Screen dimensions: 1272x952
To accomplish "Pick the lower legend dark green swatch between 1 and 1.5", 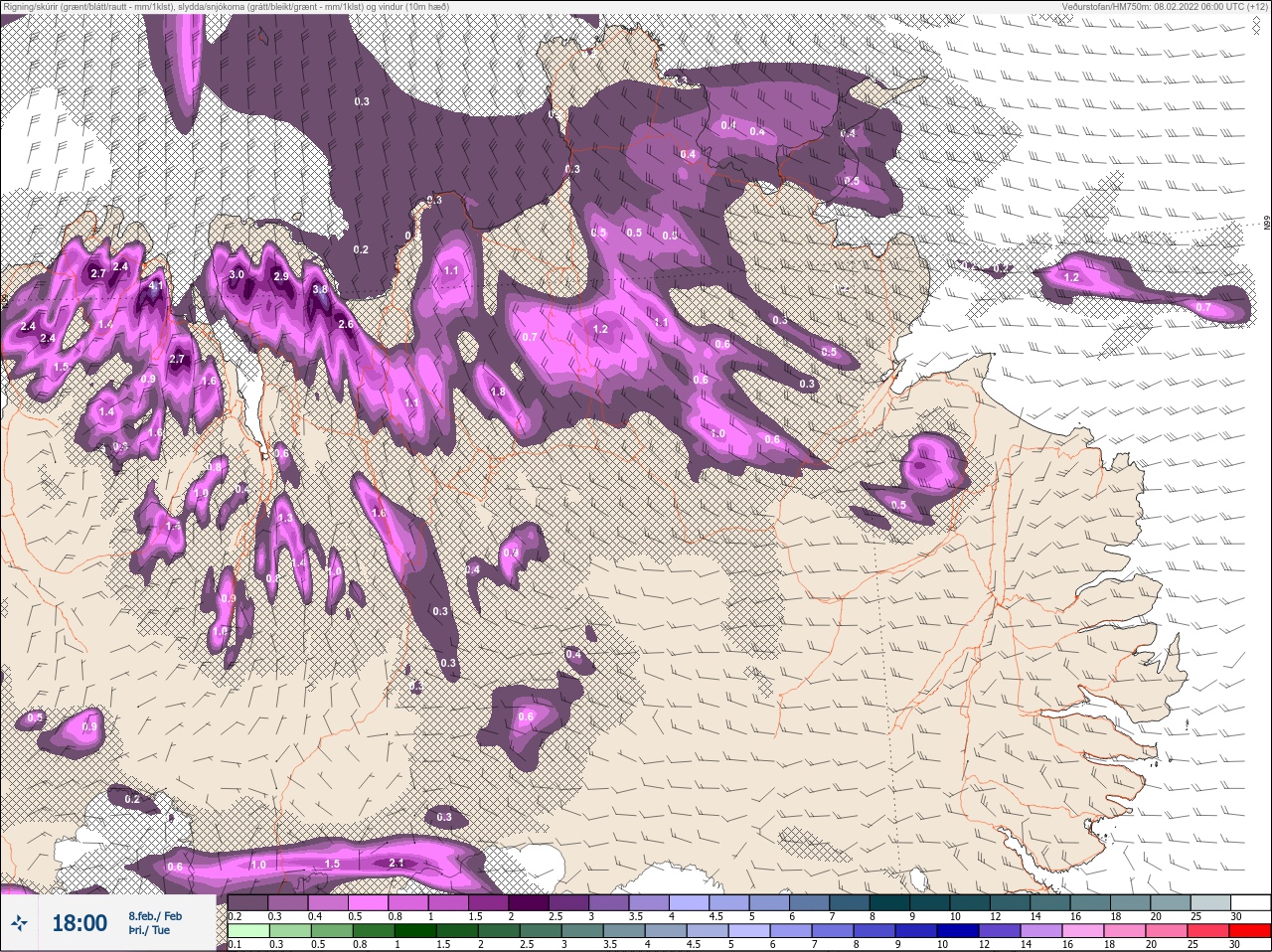I will point(415,930).
